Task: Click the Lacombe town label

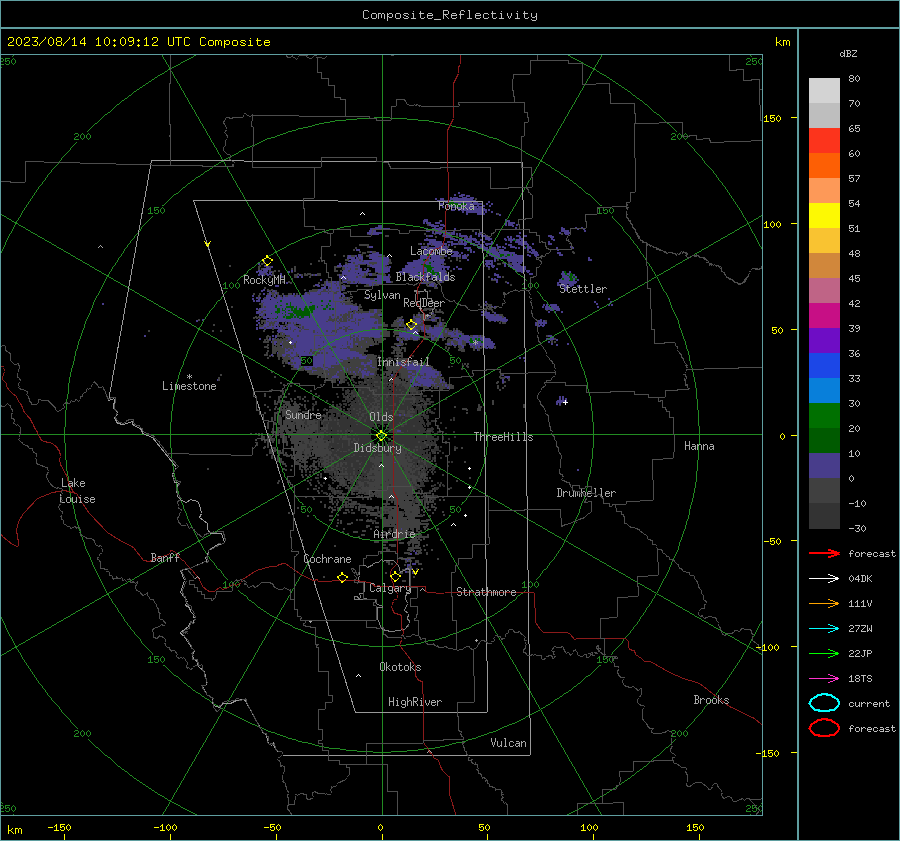Action: click(431, 251)
